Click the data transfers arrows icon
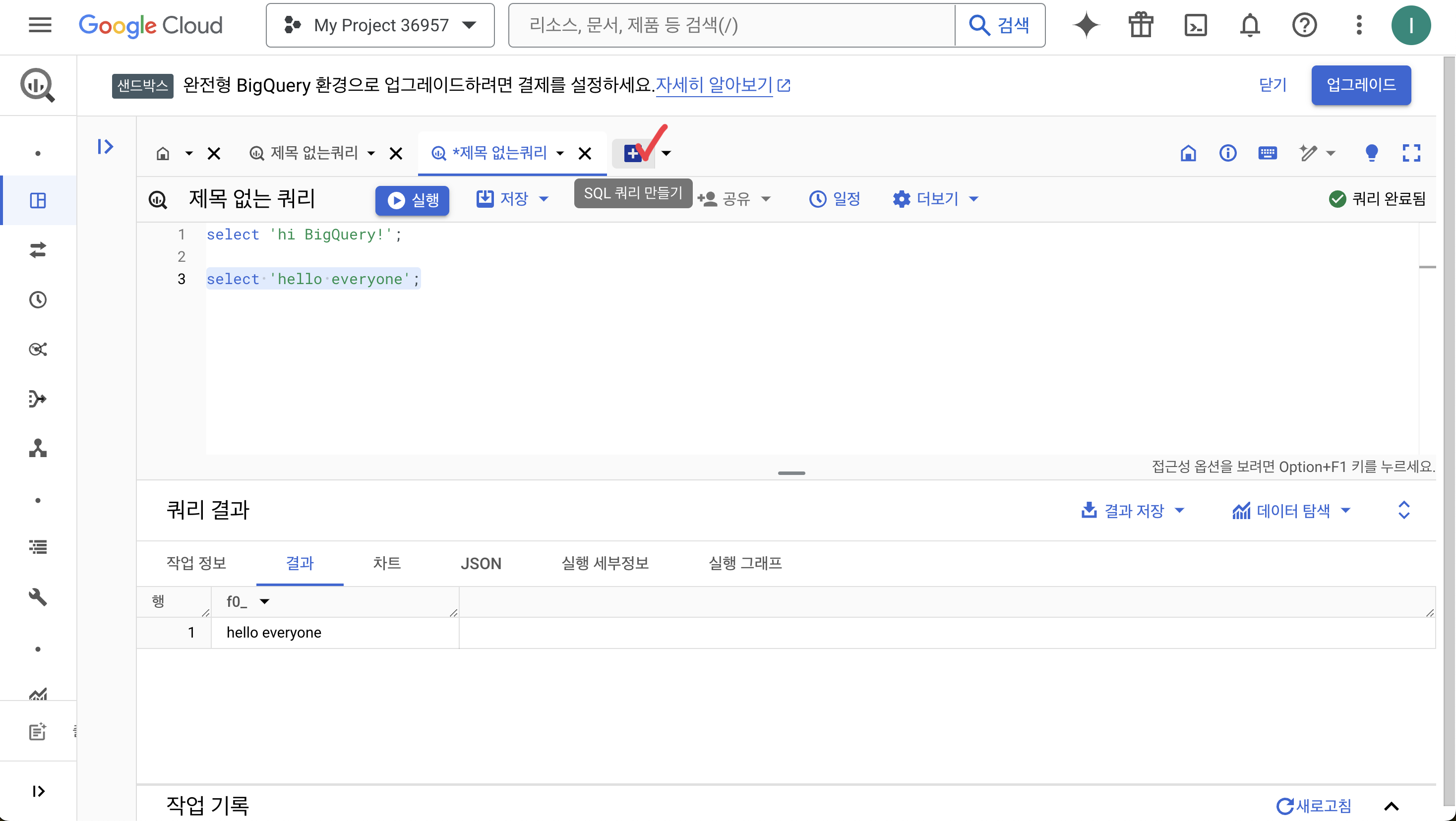Viewport: 1456px width, 821px height. point(38,250)
